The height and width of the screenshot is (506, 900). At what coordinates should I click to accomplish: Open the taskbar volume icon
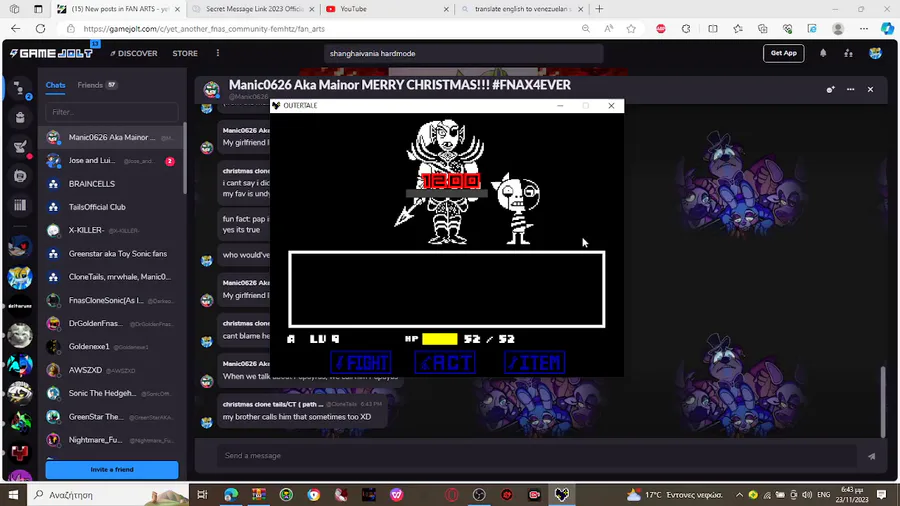[807, 495]
